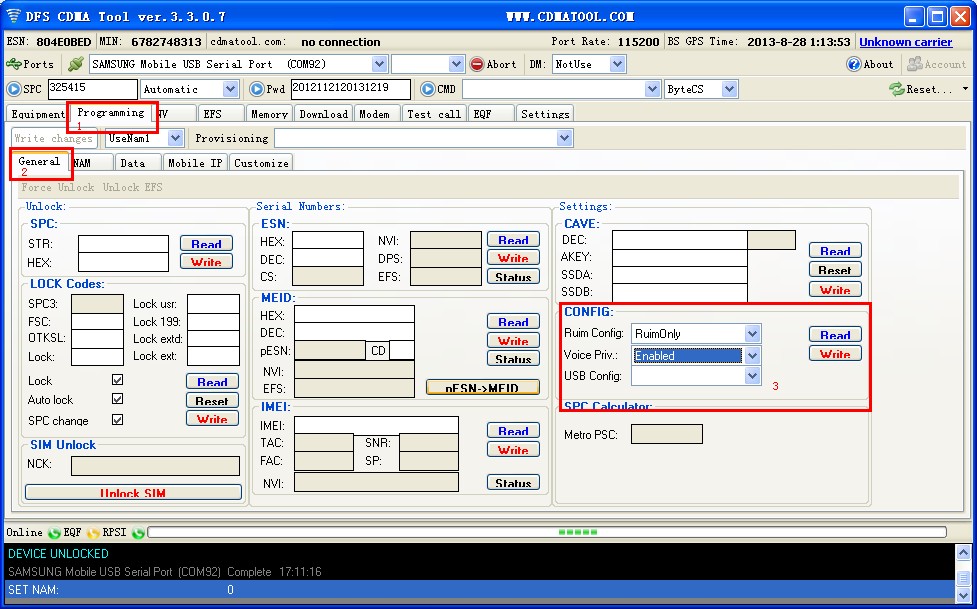
Task: Click into the SPC code input field
Action: 92,89
